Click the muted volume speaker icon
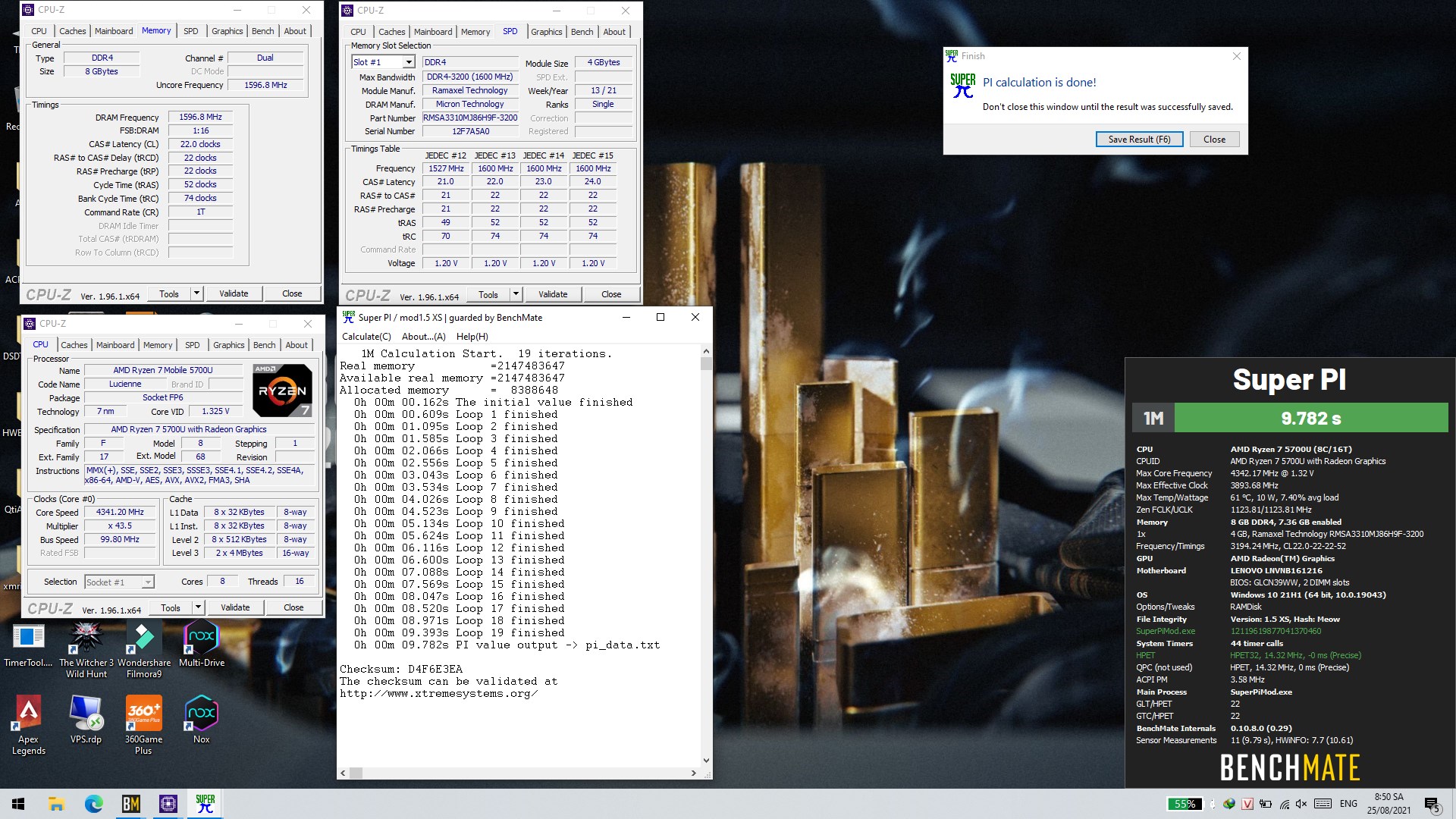Image resolution: width=1456 pixels, height=819 pixels. [x=1302, y=804]
